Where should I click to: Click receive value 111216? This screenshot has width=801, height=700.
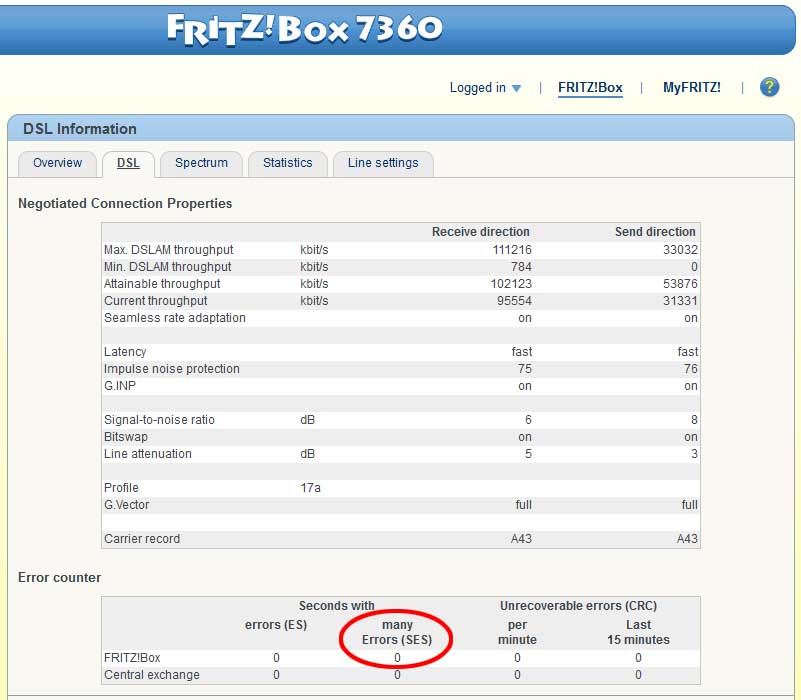tap(512, 250)
